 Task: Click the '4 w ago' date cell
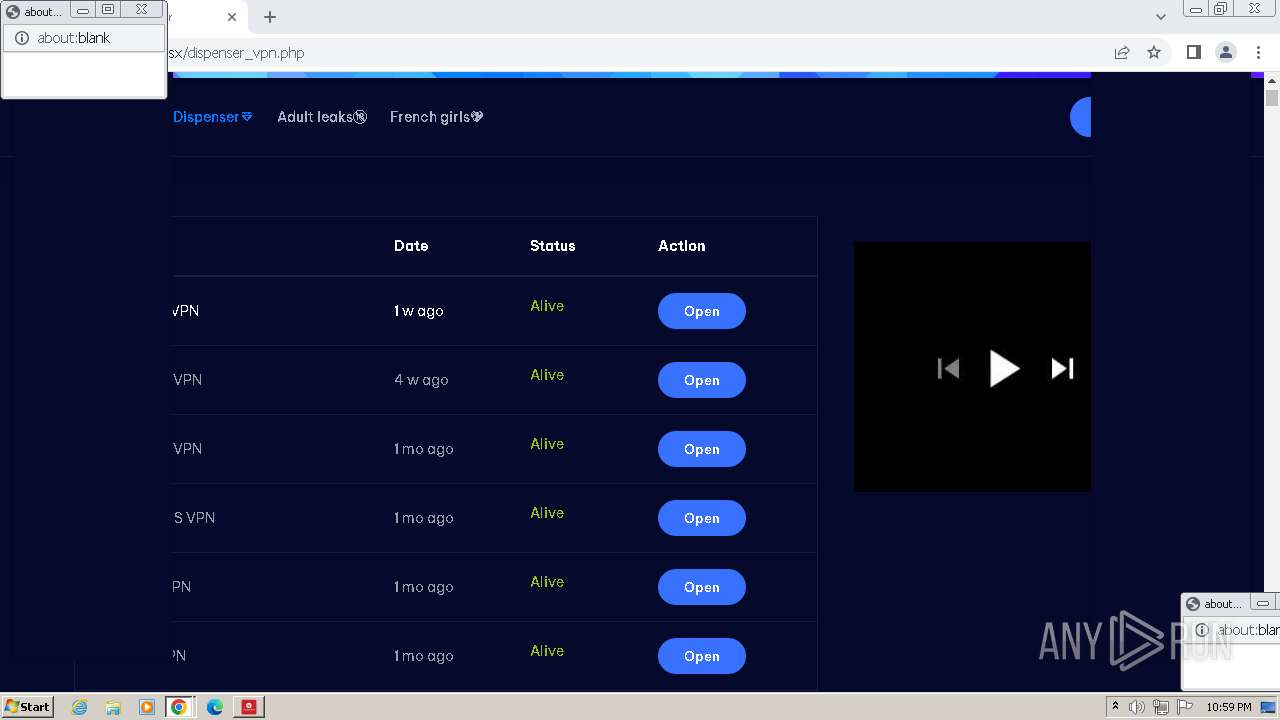point(421,380)
